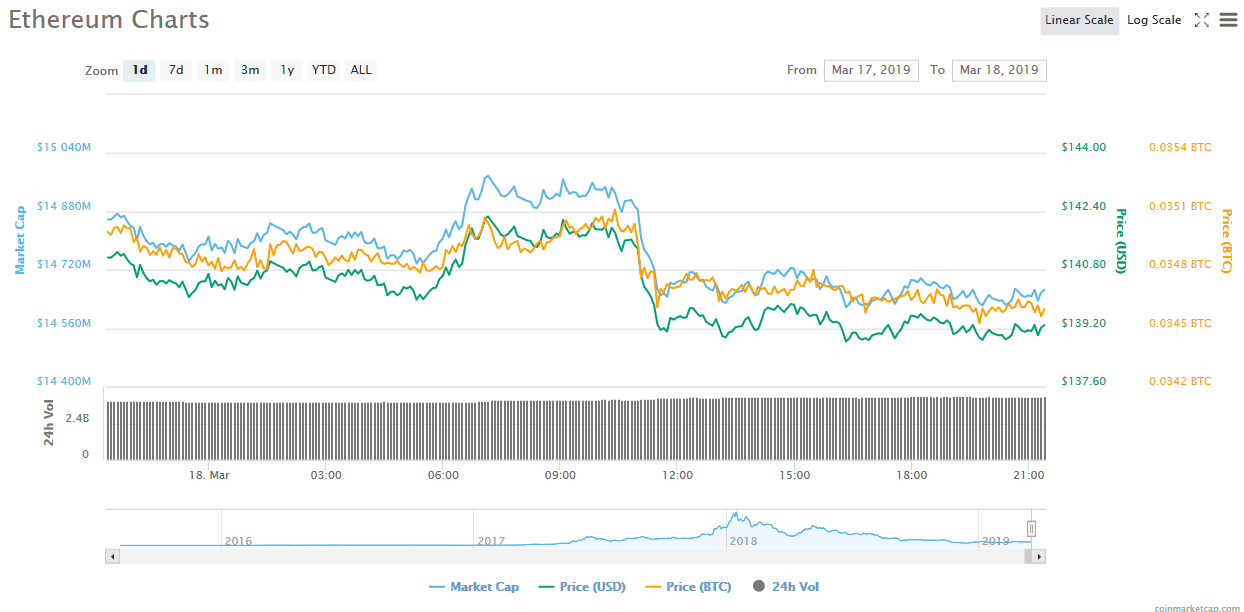This screenshot has width=1244, height=612.
Task: Set zoom to YTD
Action: pyautogui.click(x=323, y=70)
